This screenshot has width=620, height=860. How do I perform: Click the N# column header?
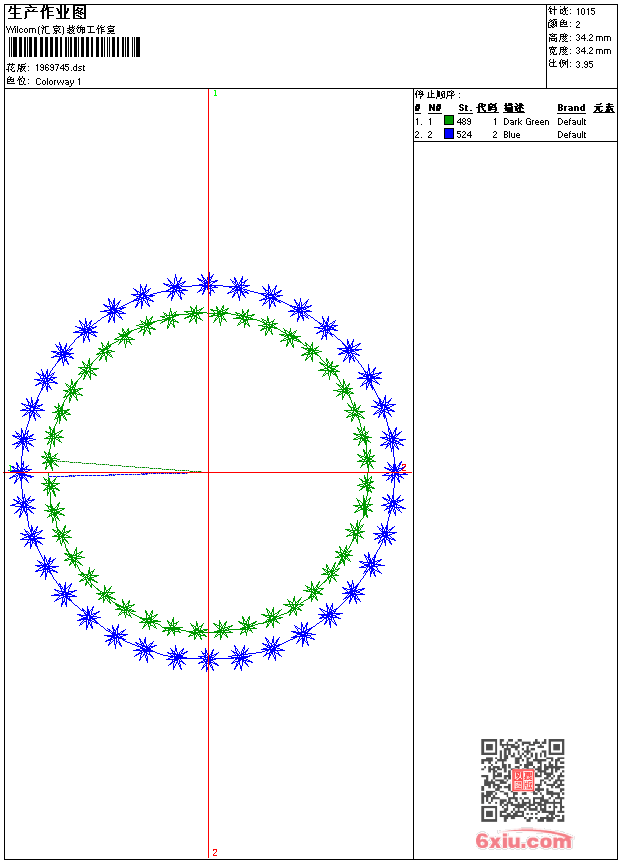pyautogui.click(x=434, y=108)
